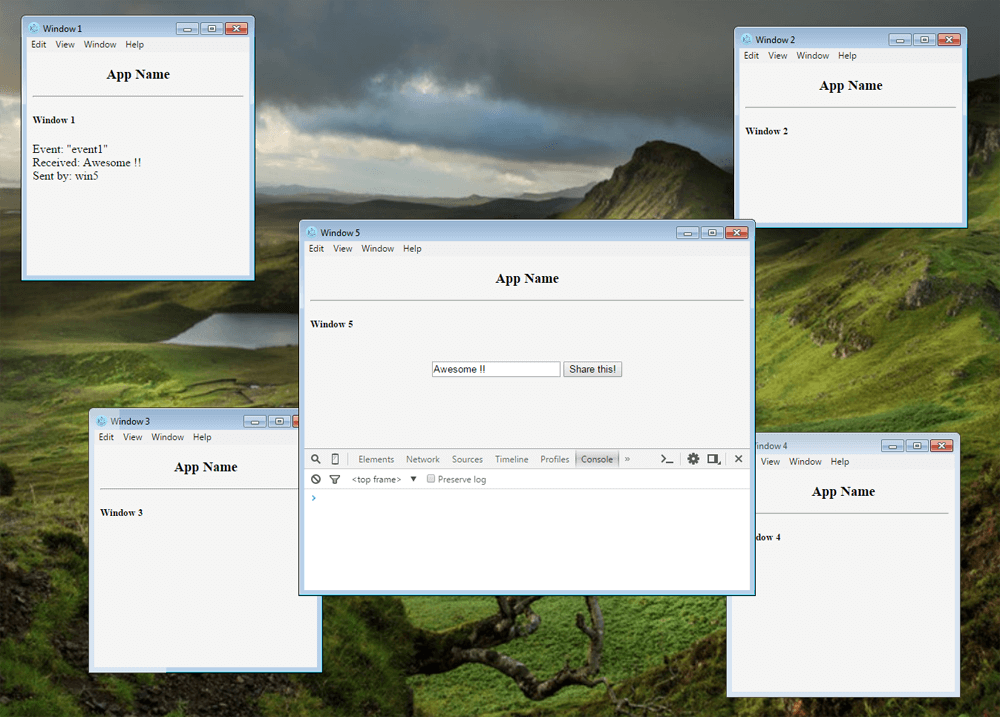Select the Console tab
Screen dimensions: 1000x717
597,459
